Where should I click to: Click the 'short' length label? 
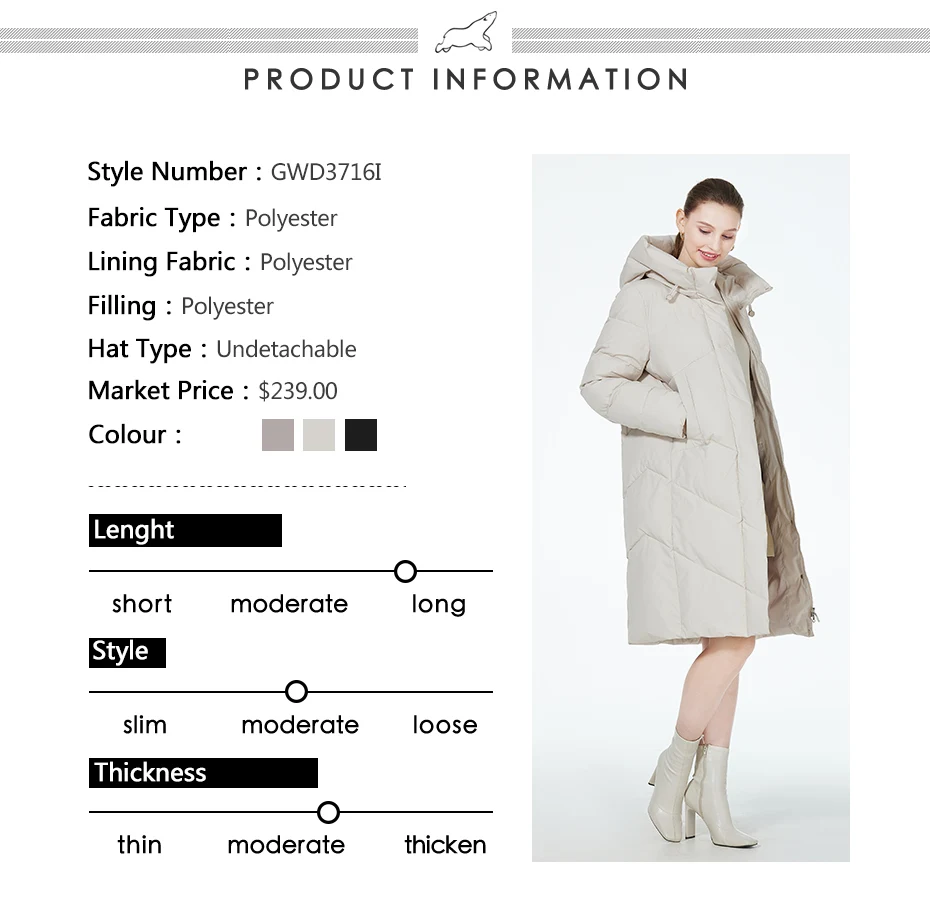click(x=142, y=604)
